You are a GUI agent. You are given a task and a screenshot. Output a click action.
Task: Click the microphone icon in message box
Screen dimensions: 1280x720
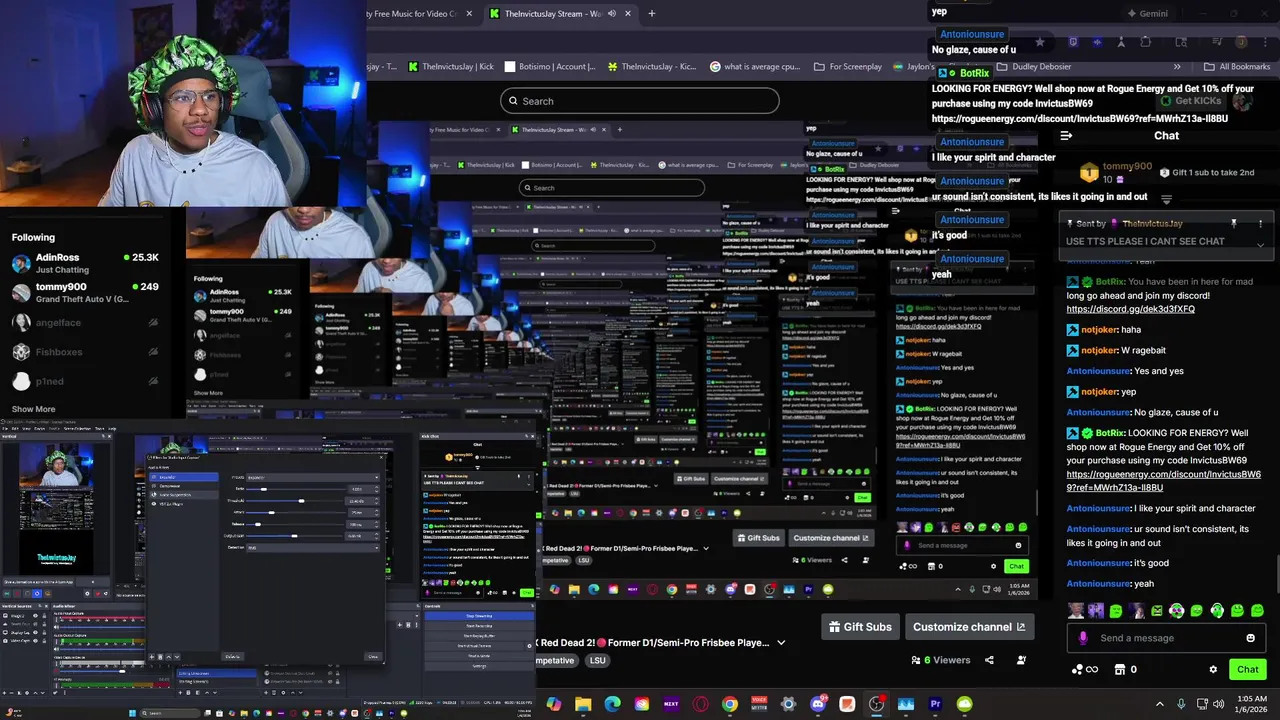[x=1083, y=638]
